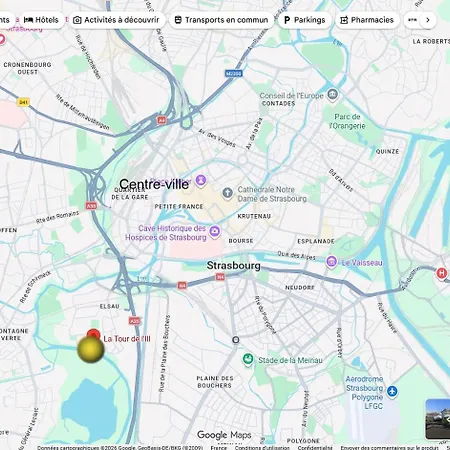
Task: Select the KRUTENAU district label
Action: (254, 216)
